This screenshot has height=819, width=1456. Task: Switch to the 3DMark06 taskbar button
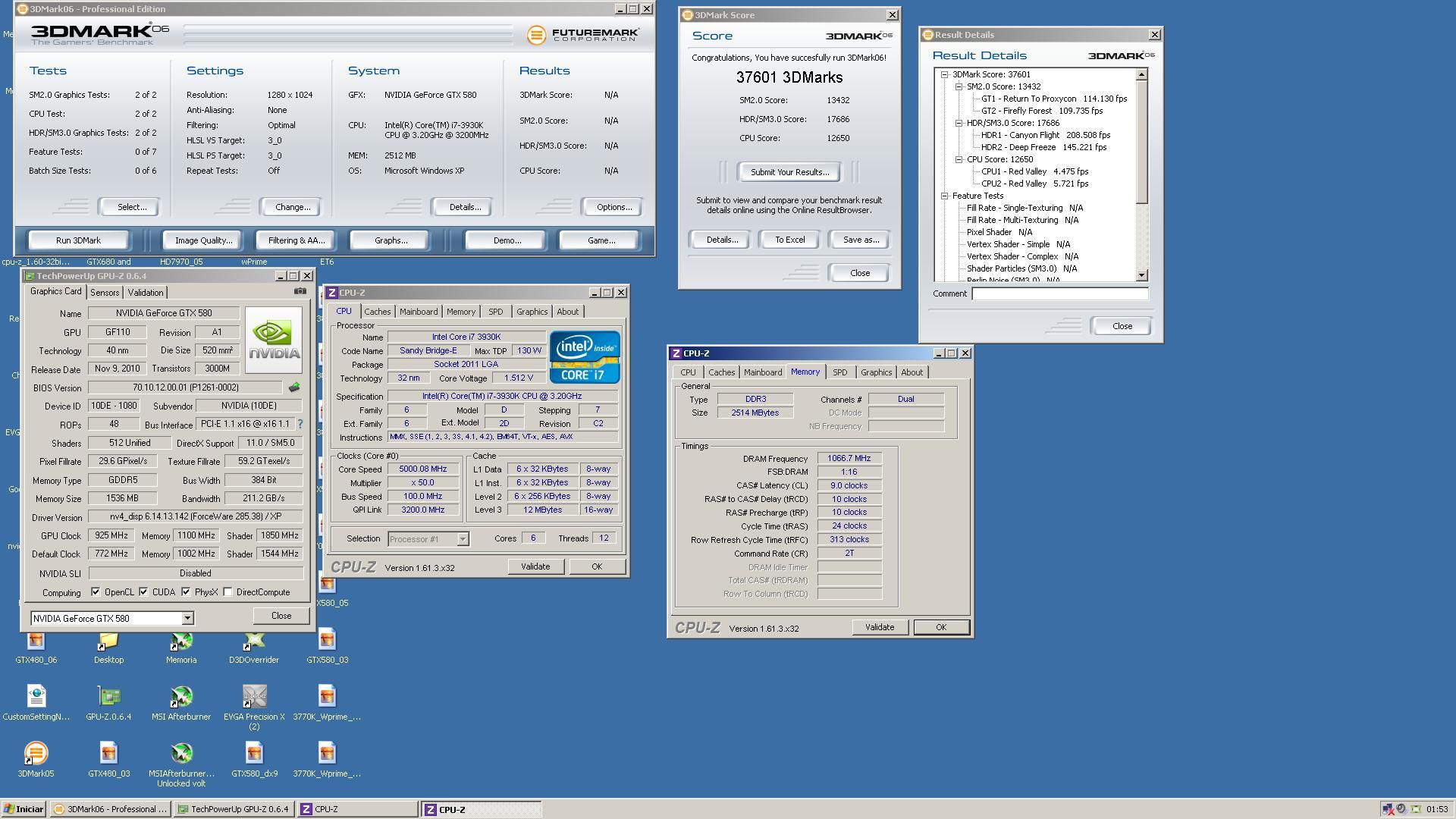(112, 809)
